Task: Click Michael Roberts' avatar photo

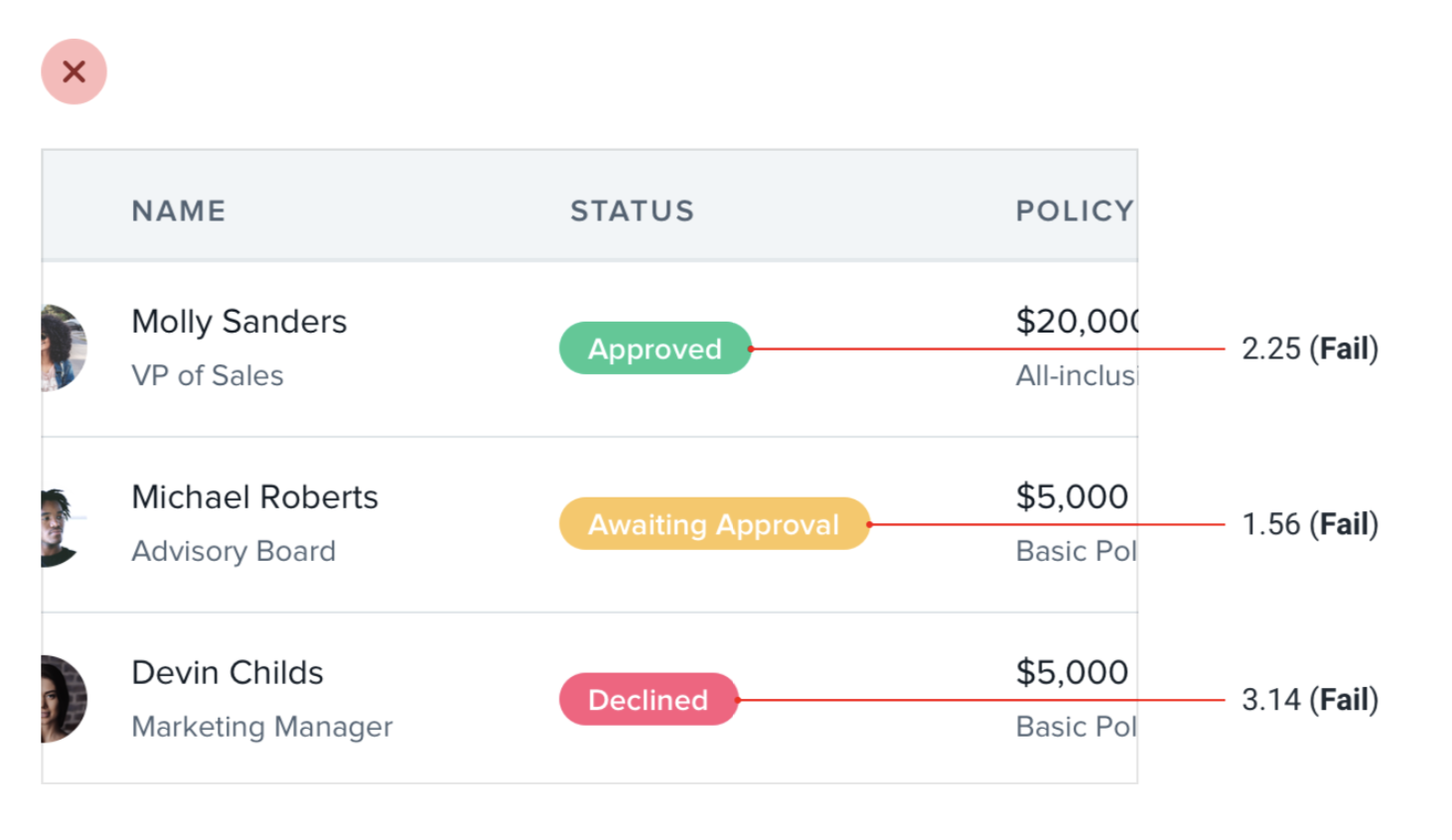Action: (x=62, y=526)
